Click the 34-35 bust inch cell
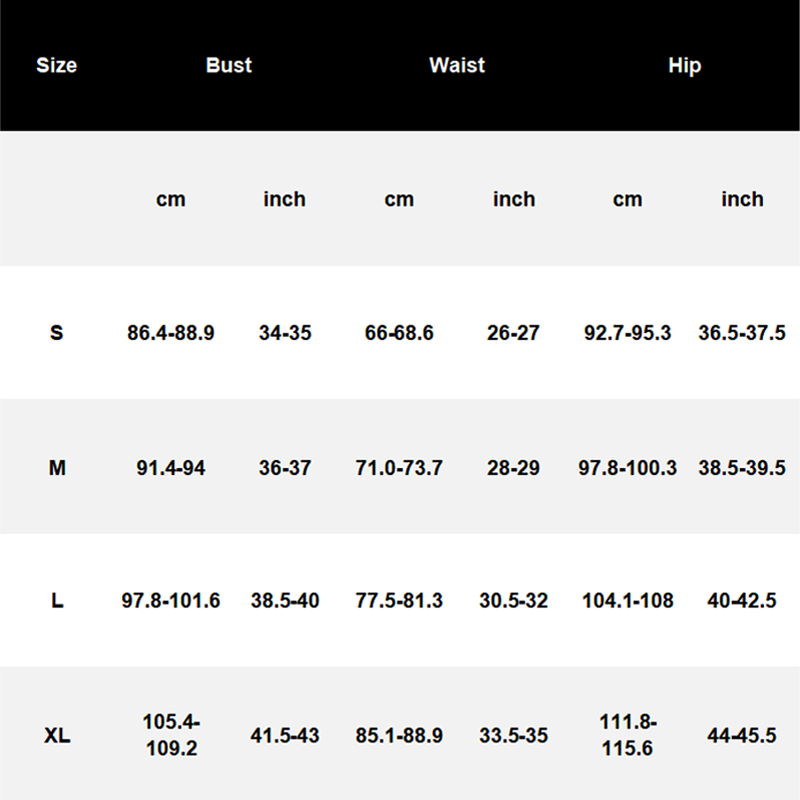 click(285, 333)
